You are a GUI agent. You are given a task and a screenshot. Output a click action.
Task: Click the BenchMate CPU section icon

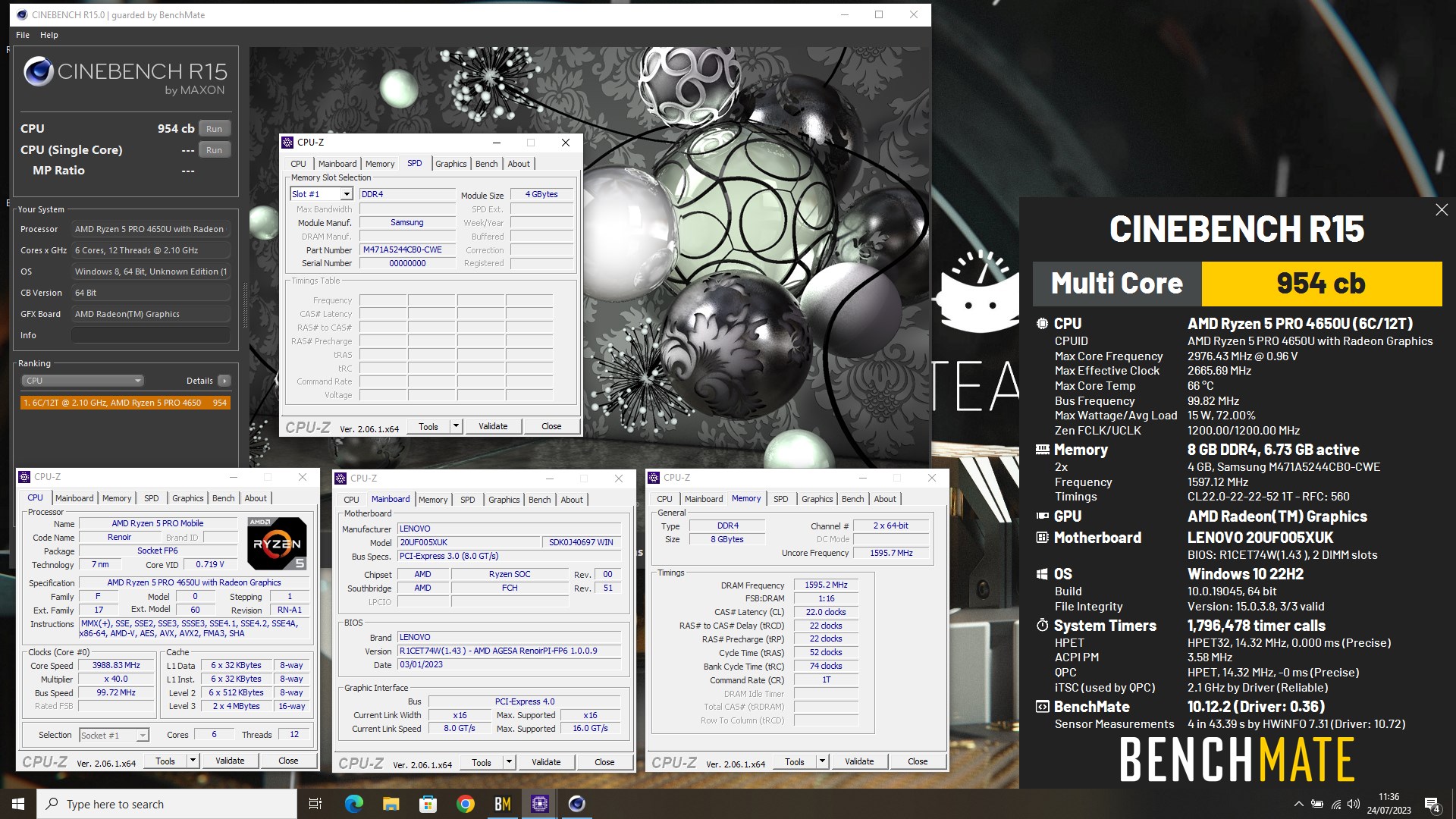click(x=1043, y=324)
